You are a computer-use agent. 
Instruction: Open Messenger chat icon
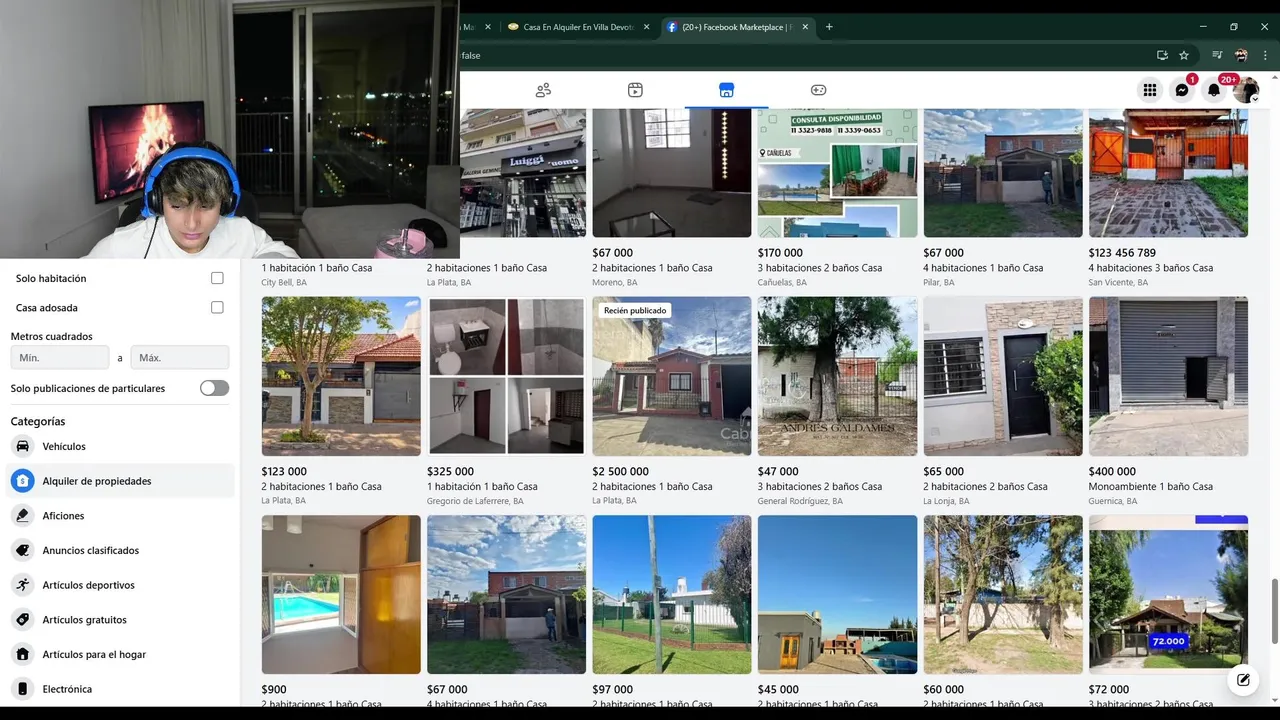(1182, 90)
